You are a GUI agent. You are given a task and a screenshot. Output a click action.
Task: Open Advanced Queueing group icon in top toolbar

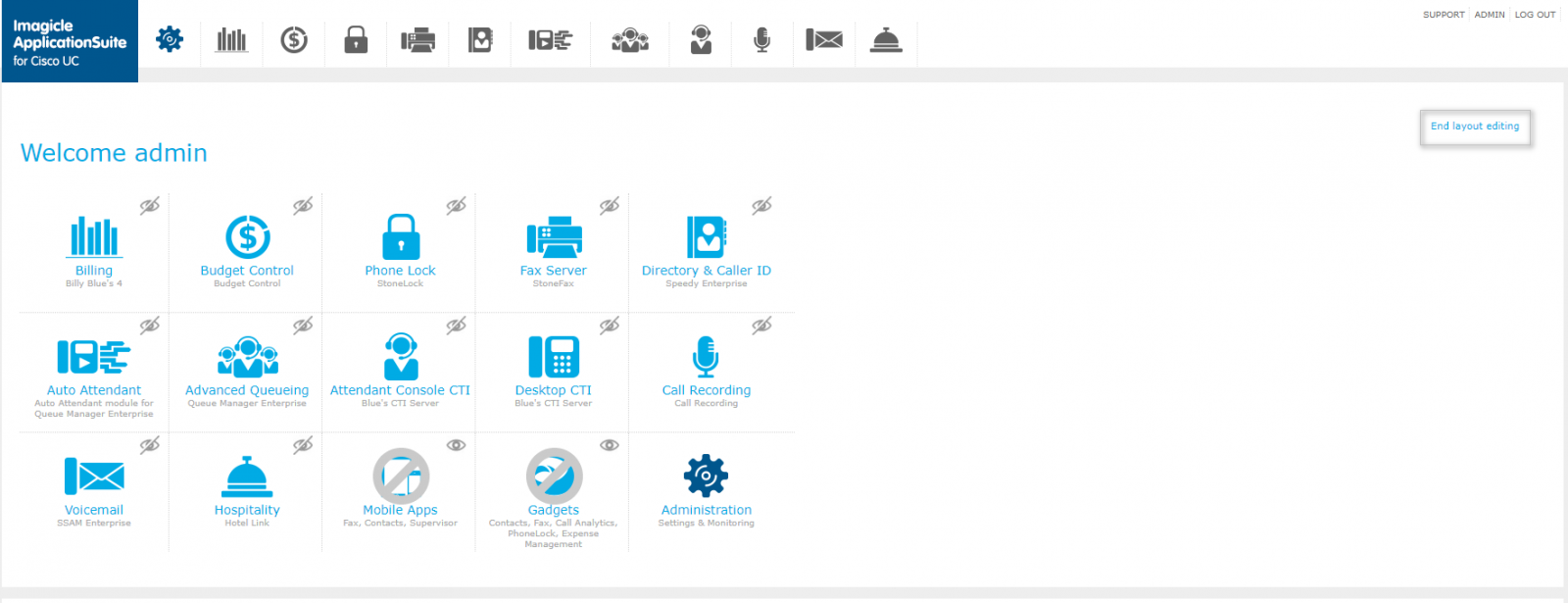click(x=630, y=39)
